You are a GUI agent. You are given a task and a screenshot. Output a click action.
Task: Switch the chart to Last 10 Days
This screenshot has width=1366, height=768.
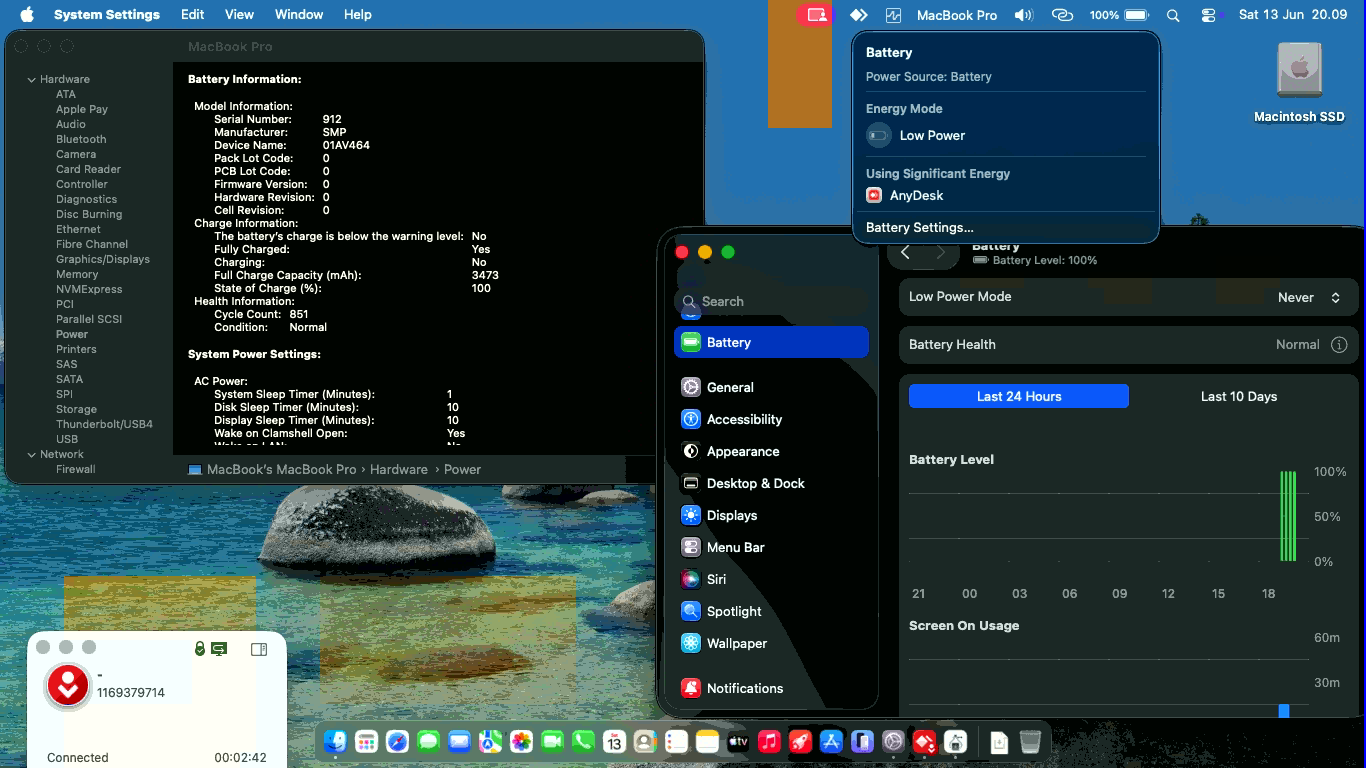pyautogui.click(x=1238, y=396)
